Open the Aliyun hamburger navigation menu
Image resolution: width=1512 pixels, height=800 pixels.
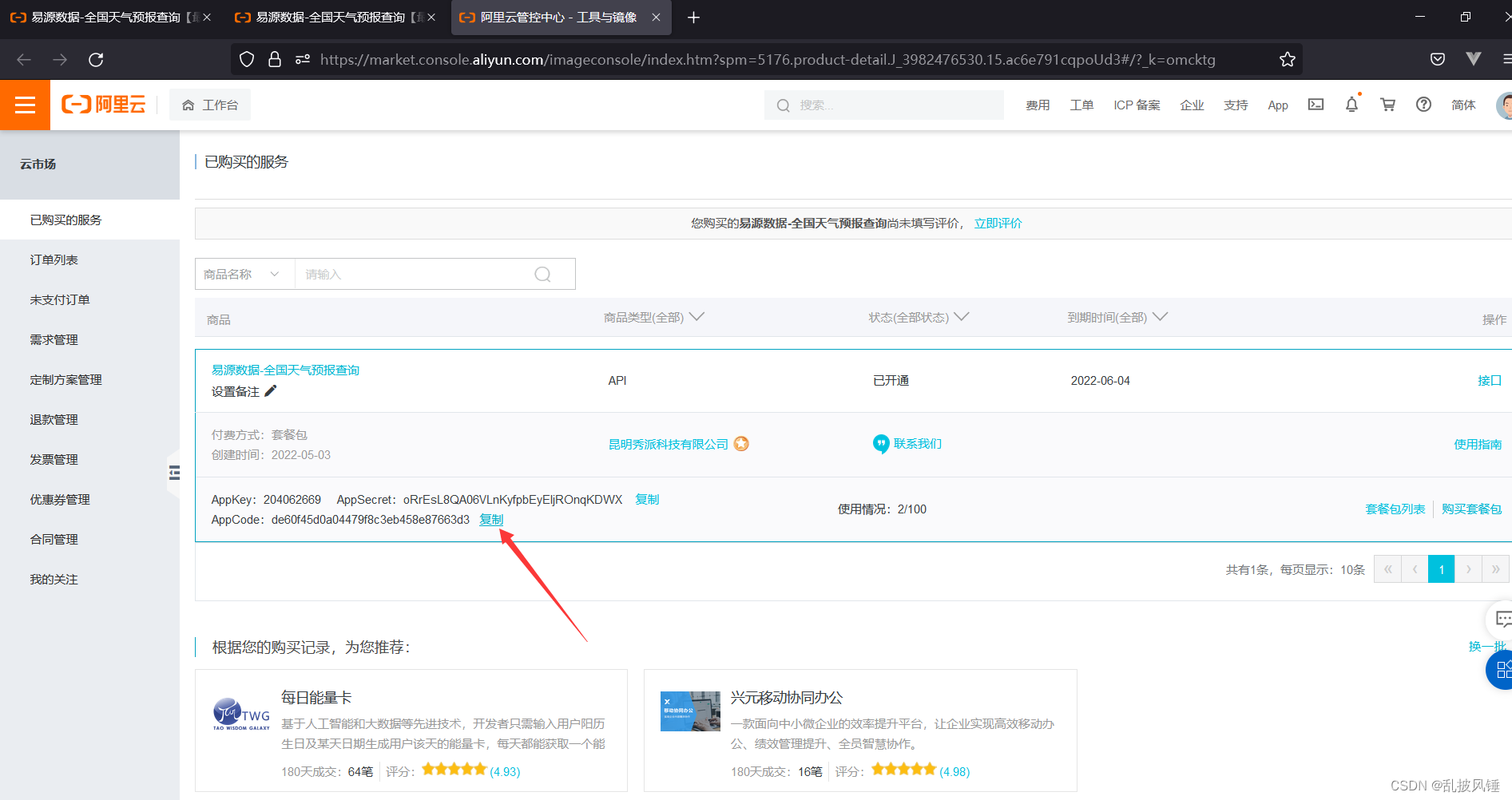[25, 105]
